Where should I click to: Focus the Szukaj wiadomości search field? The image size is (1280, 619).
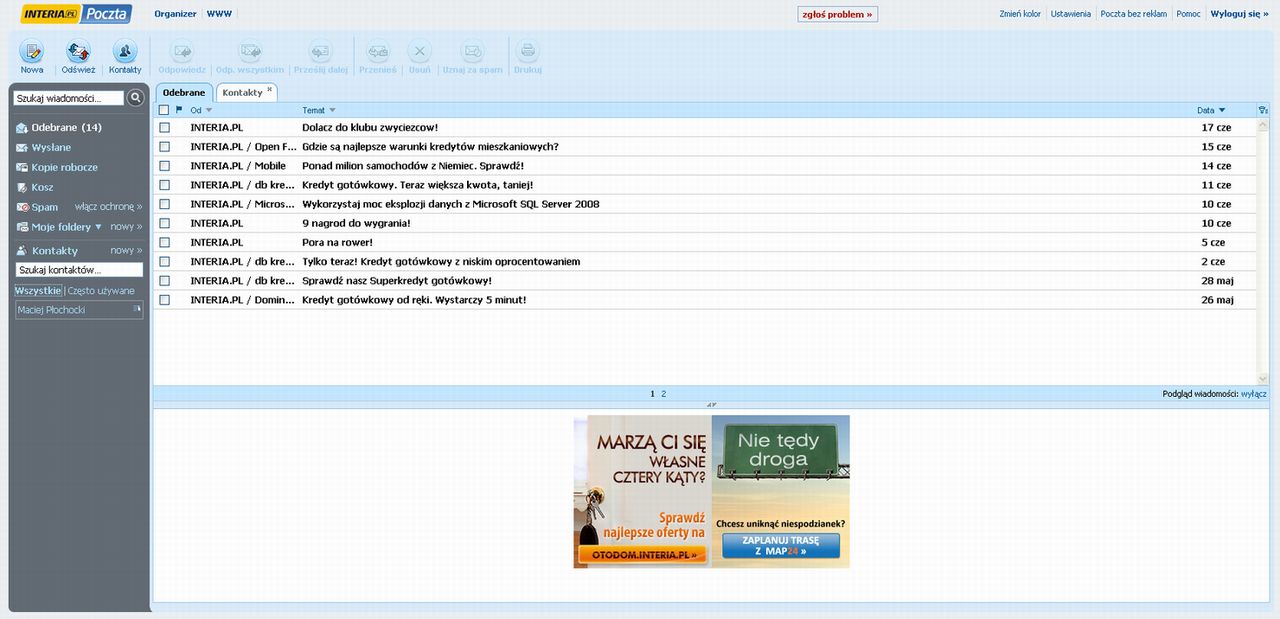click(x=69, y=98)
